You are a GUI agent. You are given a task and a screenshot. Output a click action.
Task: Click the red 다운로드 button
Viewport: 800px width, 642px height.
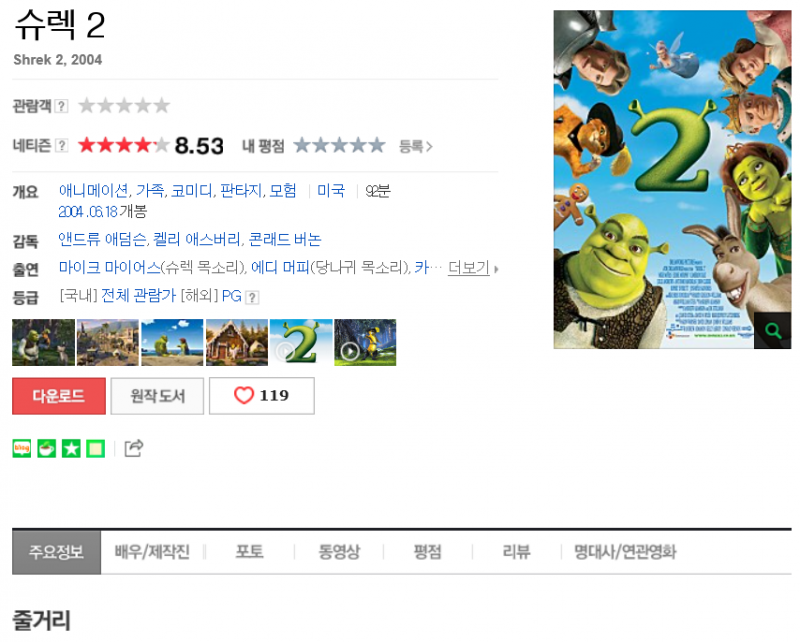(x=59, y=396)
